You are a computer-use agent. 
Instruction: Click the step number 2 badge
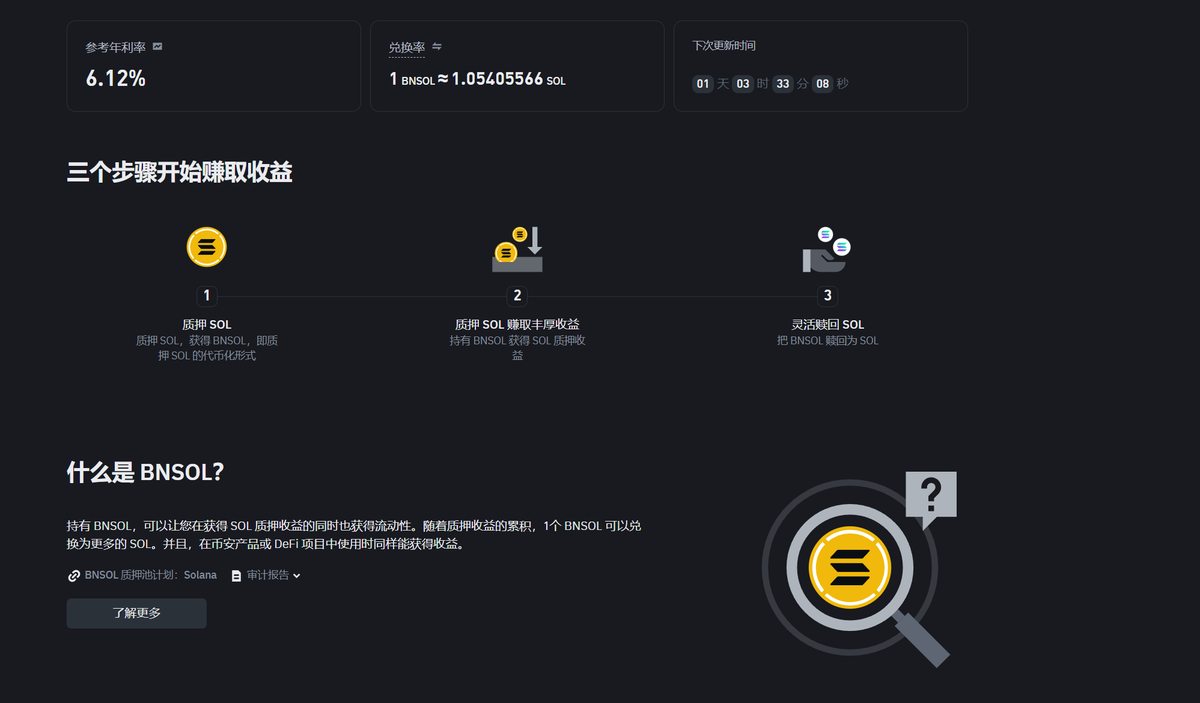click(517, 296)
